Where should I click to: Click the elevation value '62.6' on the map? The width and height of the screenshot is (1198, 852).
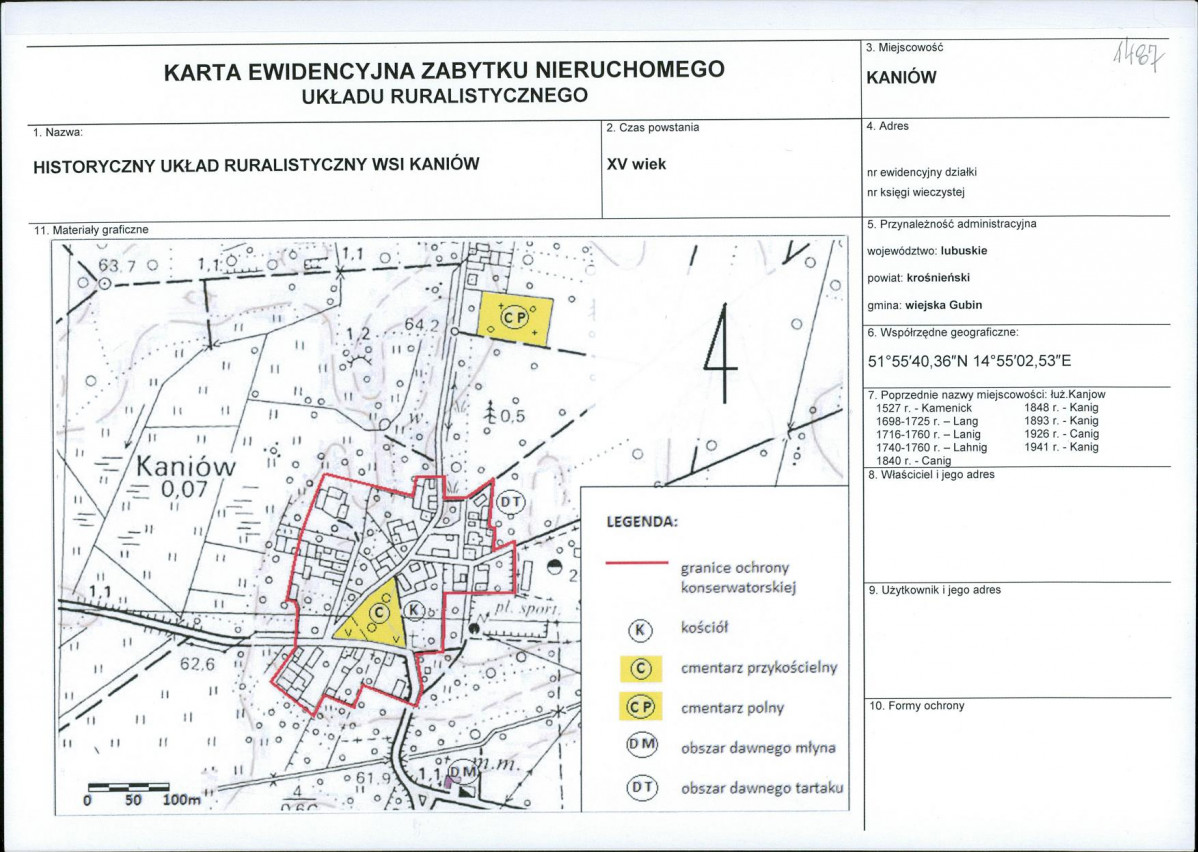[197, 665]
